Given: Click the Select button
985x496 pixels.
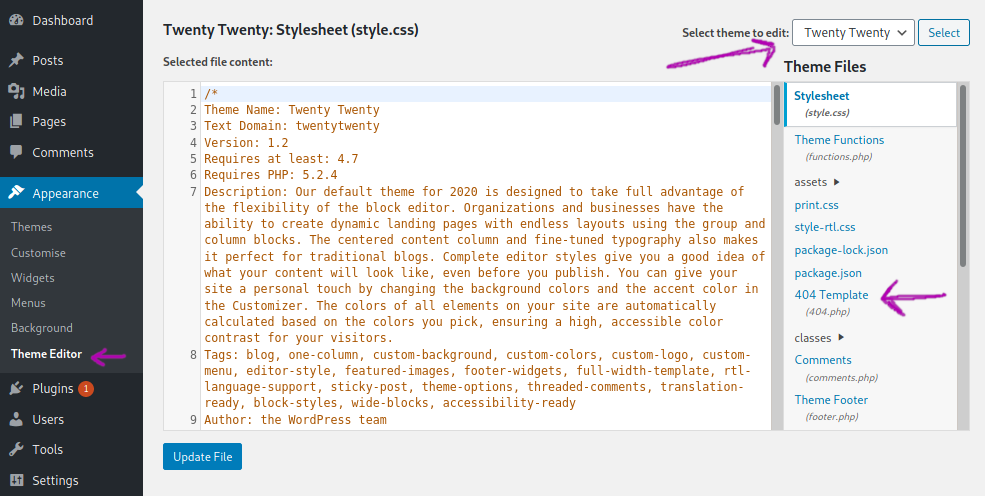Looking at the screenshot, I should pos(944,33).
